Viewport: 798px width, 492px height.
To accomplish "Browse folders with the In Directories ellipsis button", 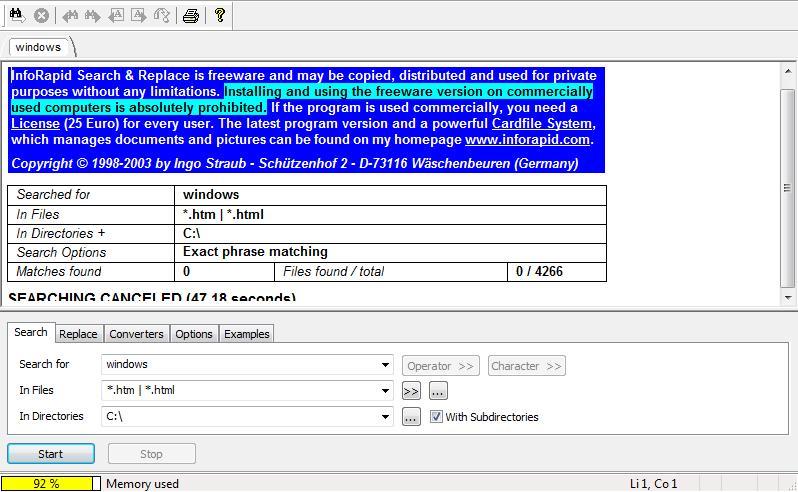I will (x=411, y=417).
